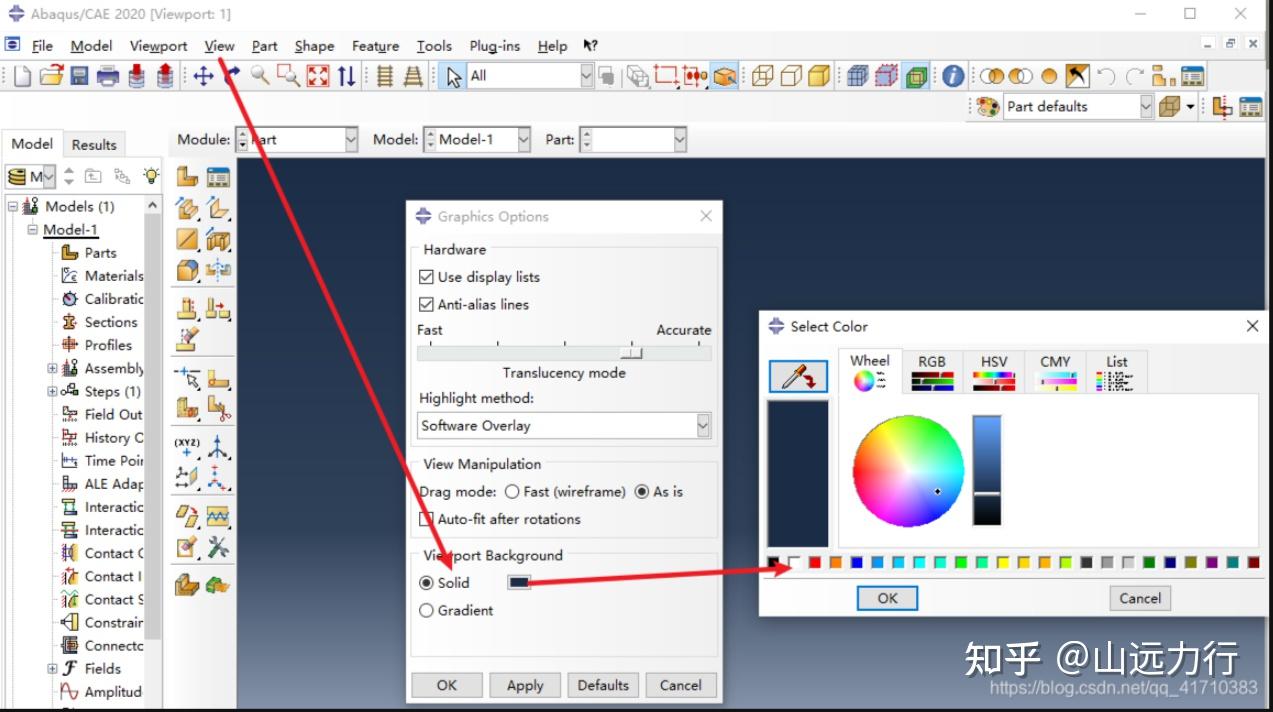Click the repair tools wrench icon
This screenshot has height=712, width=1273.
click(218, 546)
